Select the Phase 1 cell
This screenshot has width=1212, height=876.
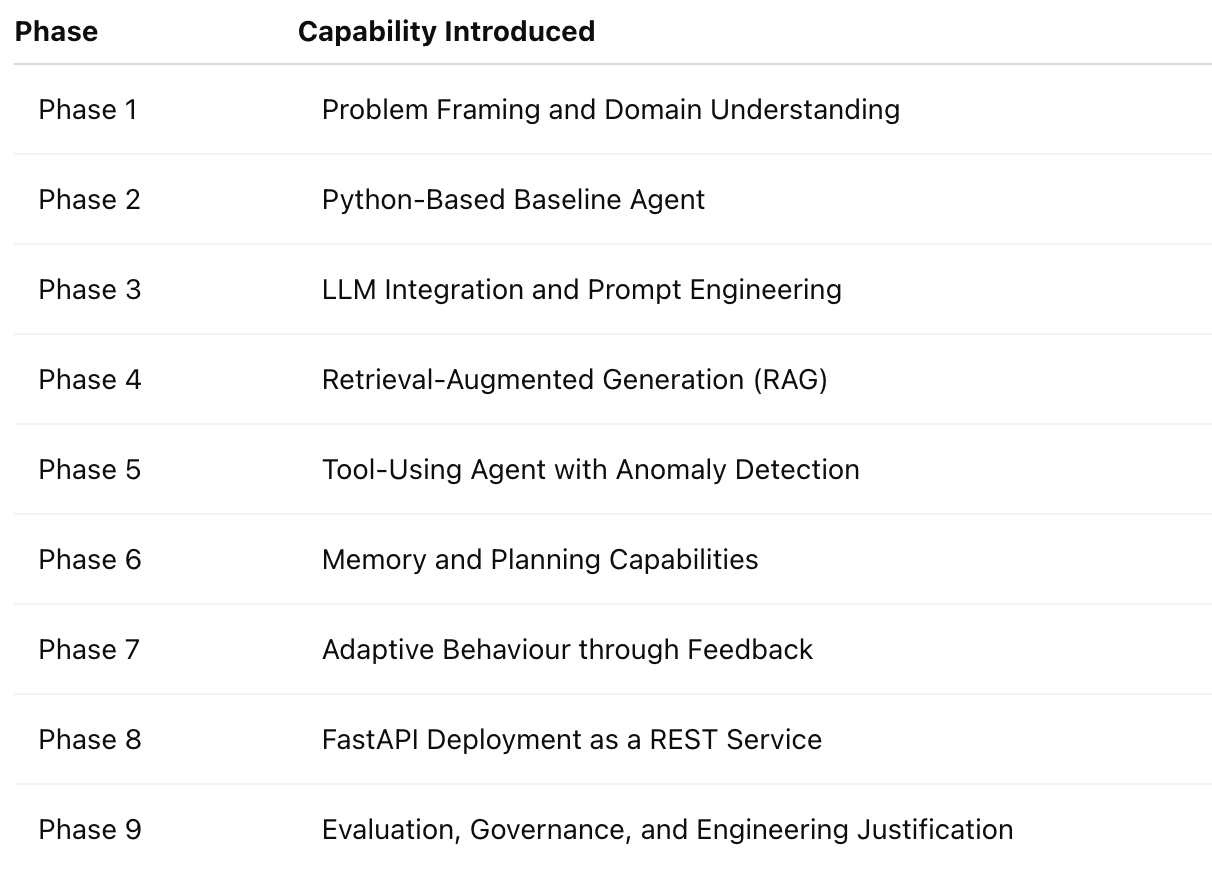point(88,110)
